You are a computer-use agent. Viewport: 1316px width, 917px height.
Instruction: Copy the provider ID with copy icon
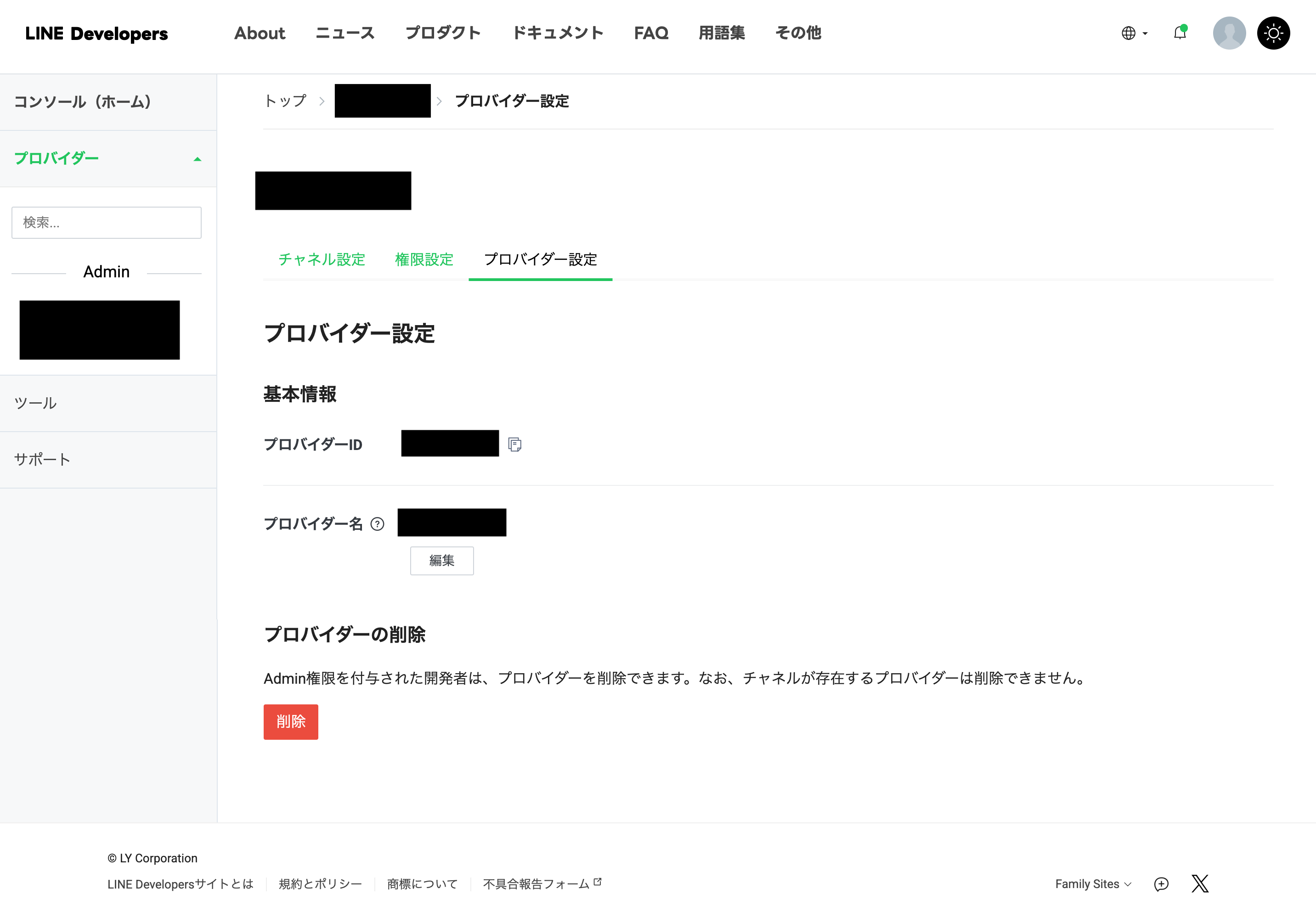click(x=515, y=444)
